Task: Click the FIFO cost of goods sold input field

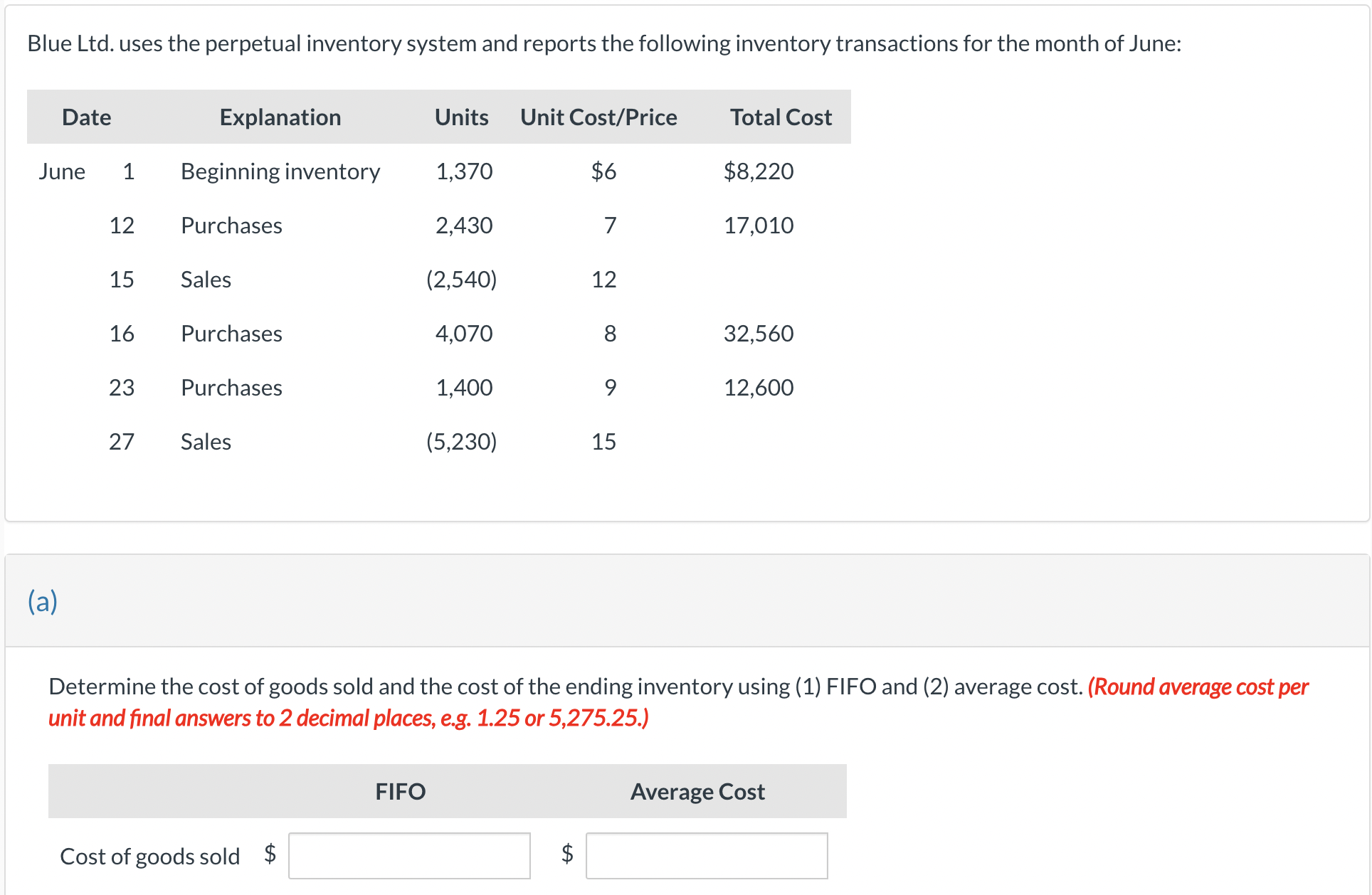Action: pos(409,855)
